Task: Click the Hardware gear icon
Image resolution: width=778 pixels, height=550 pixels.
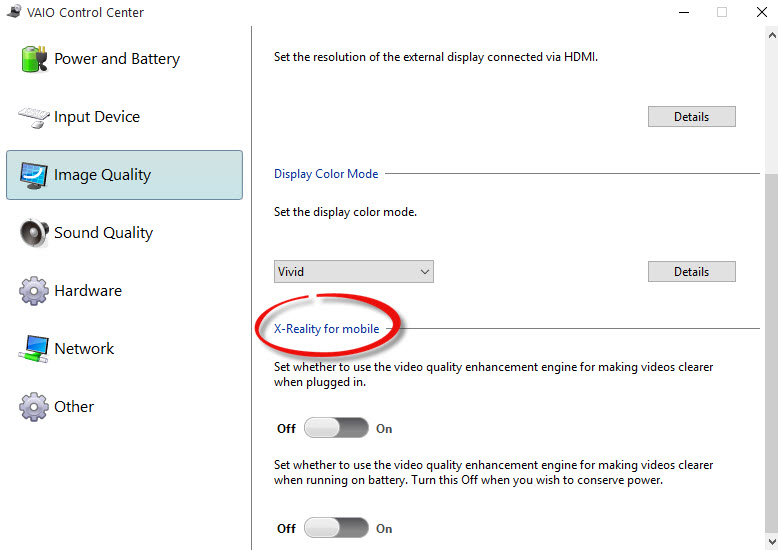Action: click(x=34, y=291)
